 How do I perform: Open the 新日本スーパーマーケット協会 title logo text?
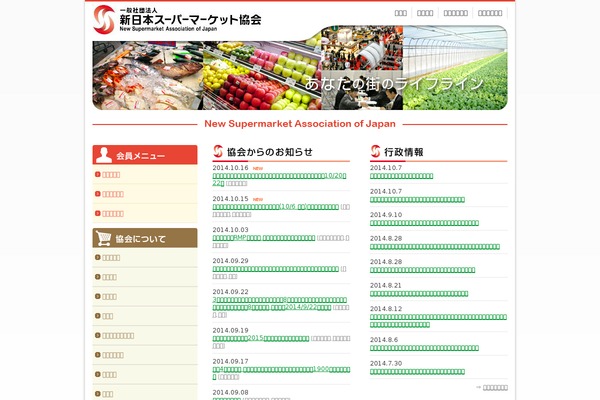pyautogui.click(x=190, y=19)
